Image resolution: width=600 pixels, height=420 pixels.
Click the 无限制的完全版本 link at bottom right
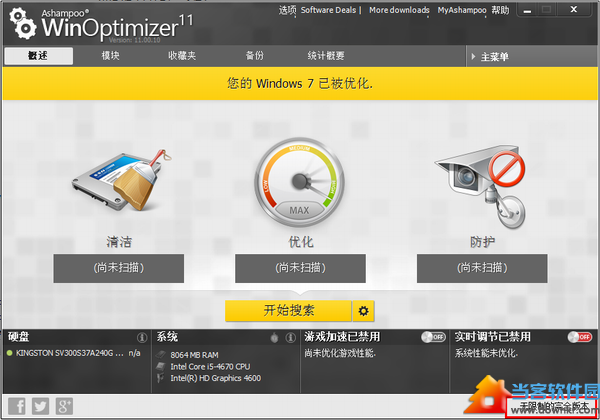coord(551,408)
